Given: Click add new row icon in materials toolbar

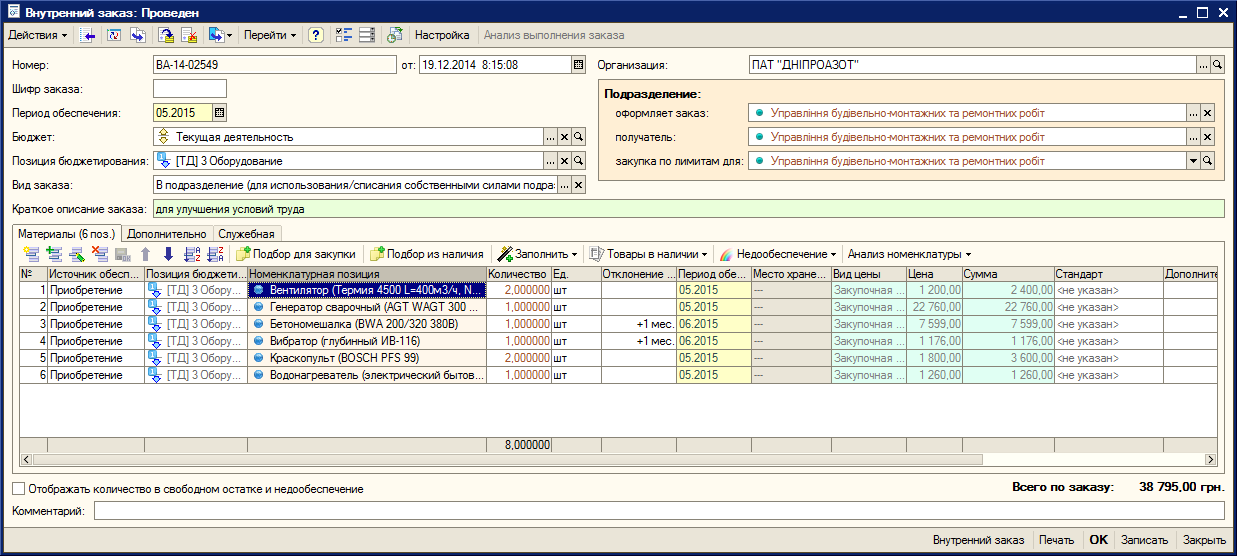Looking at the screenshot, I should coord(30,254).
